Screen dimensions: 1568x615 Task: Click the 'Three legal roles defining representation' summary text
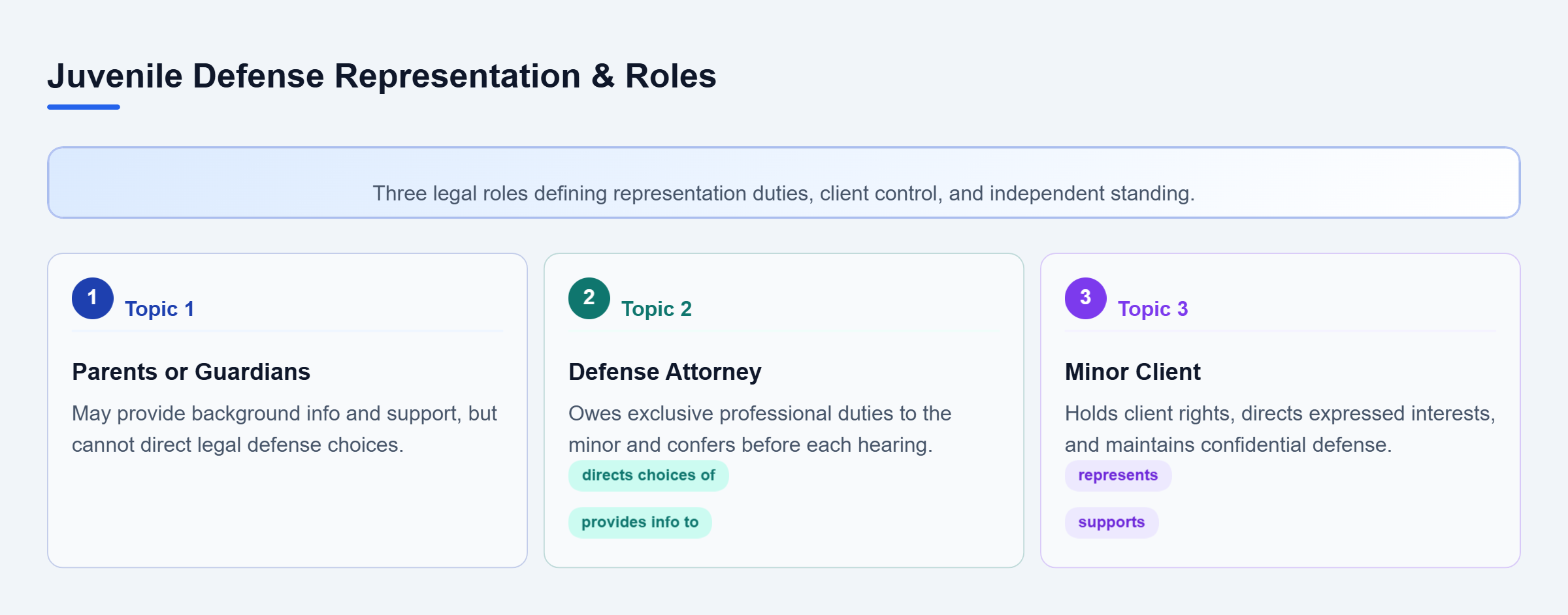pos(784,193)
